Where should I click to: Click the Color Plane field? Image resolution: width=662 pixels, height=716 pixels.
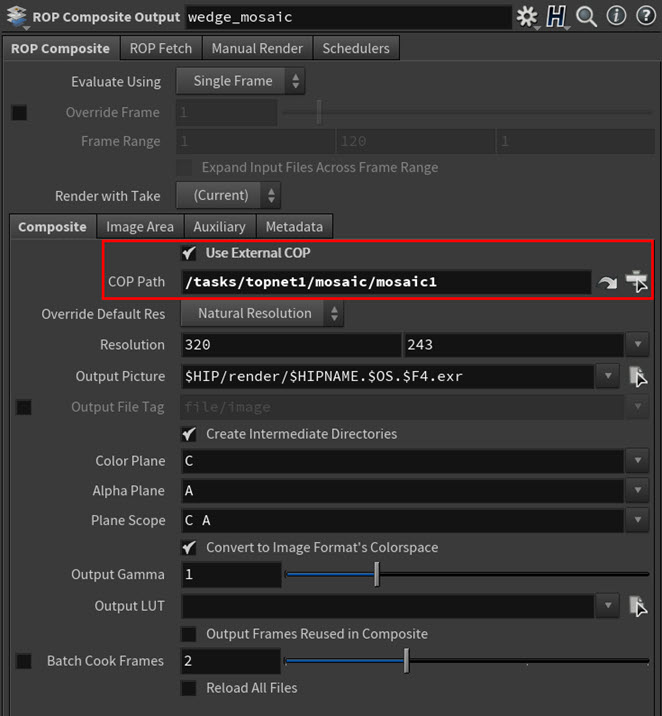pyautogui.click(x=403, y=461)
